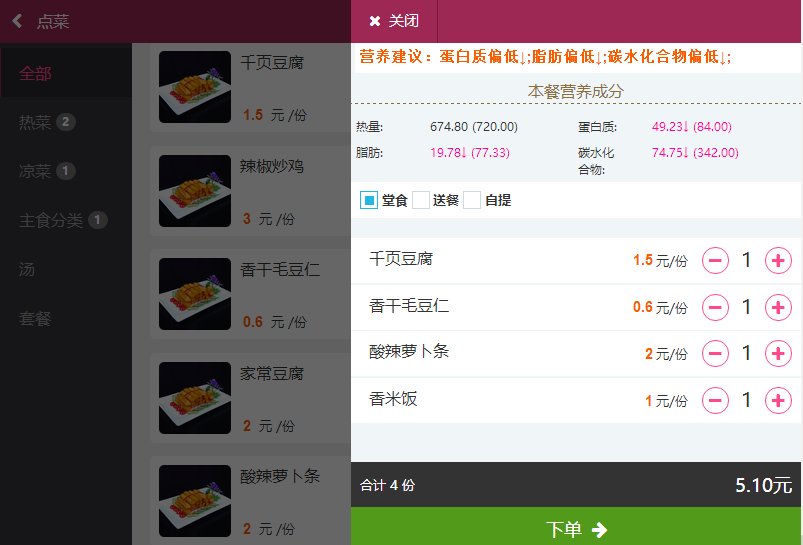The image size is (803, 545).
Task: Select the 主食分类 category
Action: point(51,221)
